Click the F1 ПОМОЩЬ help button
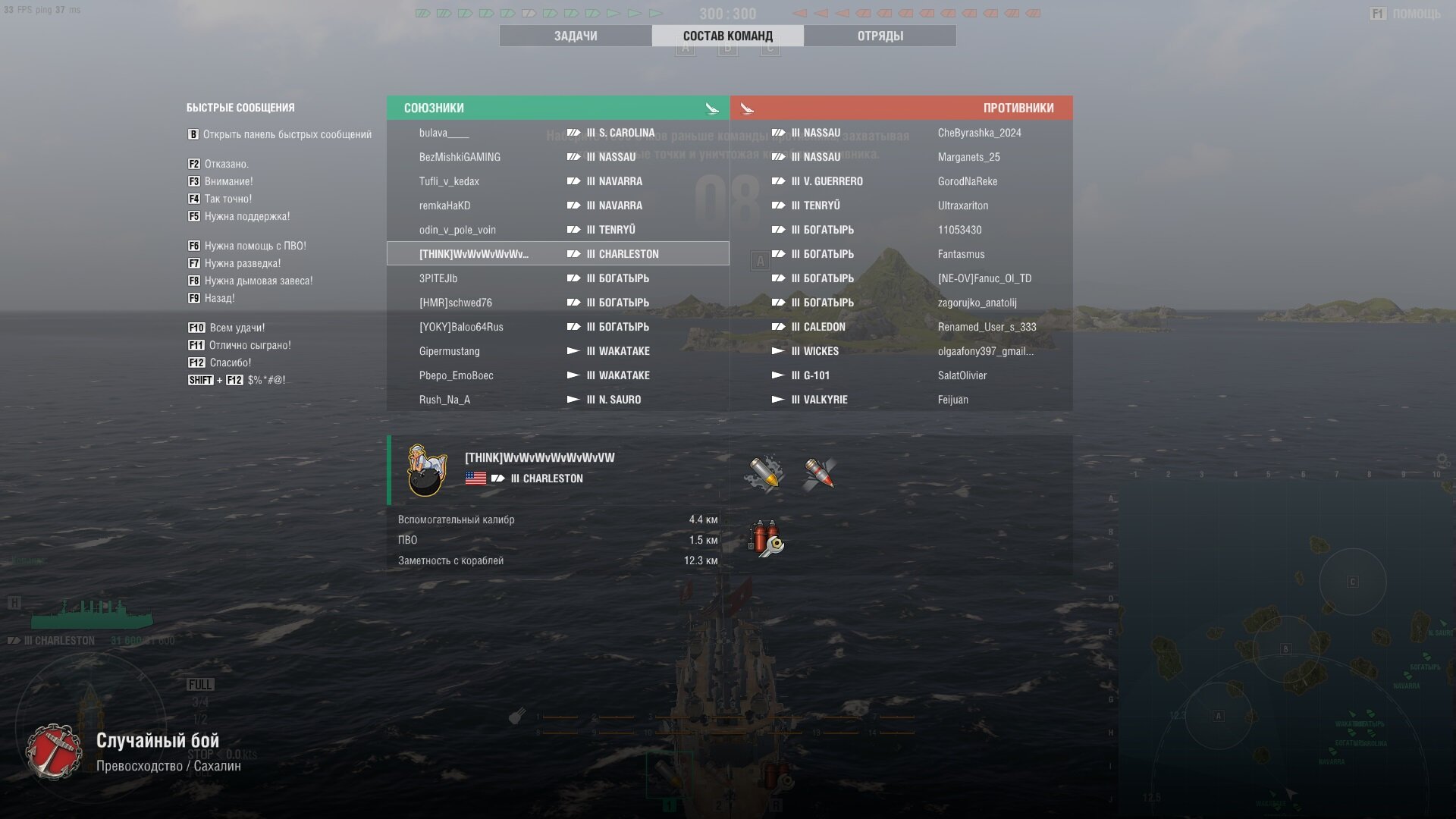The width and height of the screenshot is (1456, 819). coord(1405,14)
